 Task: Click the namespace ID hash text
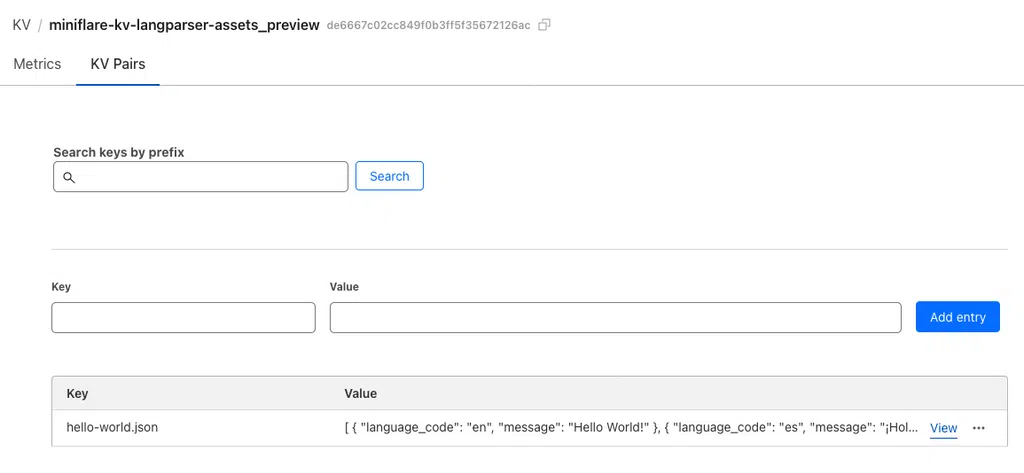click(429, 25)
